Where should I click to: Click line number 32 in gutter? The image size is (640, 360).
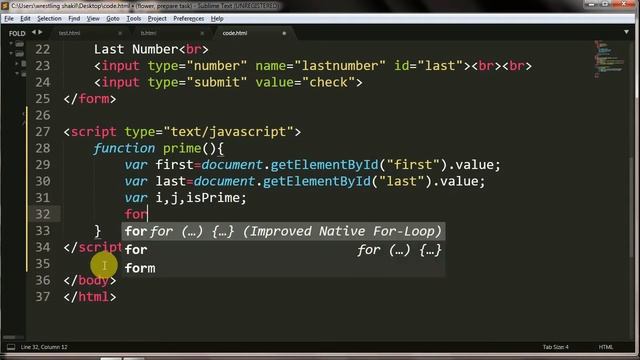pos(42,214)
